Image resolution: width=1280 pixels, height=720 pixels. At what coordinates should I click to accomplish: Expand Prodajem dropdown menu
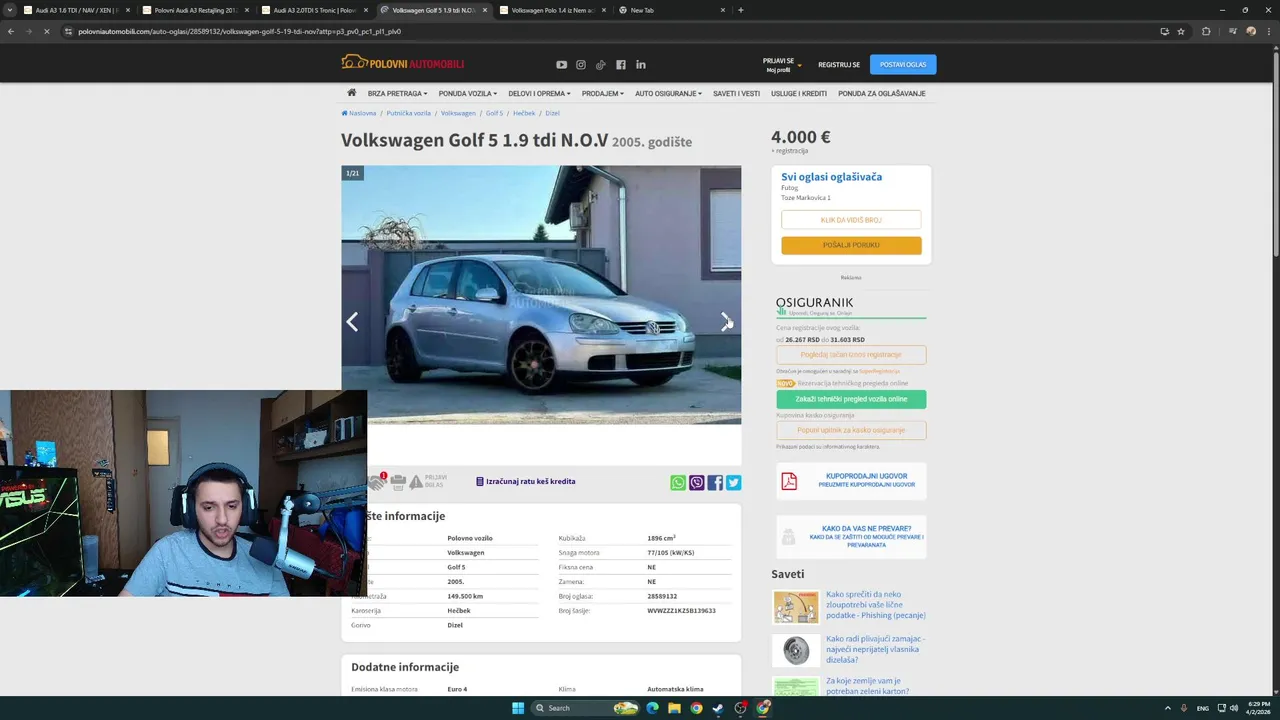point(603,94)
